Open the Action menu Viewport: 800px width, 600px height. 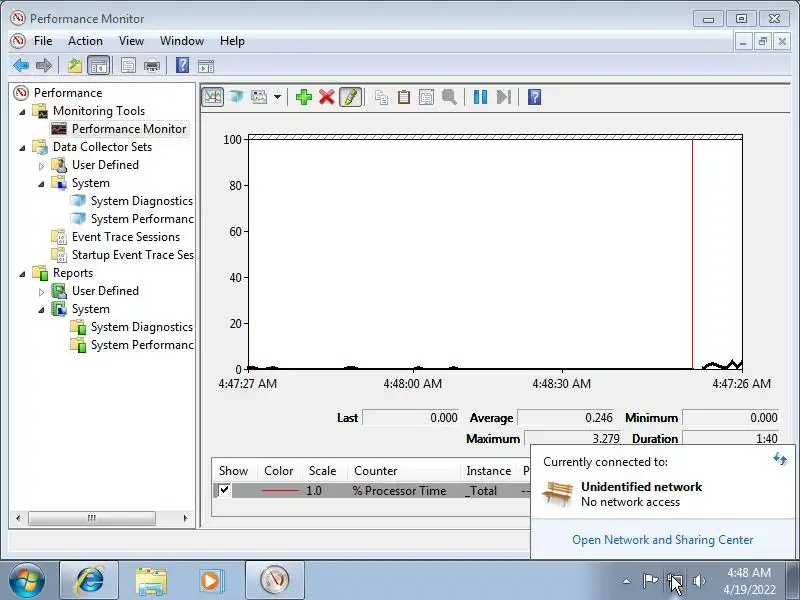pyautogui.click(x=85, y=41)
